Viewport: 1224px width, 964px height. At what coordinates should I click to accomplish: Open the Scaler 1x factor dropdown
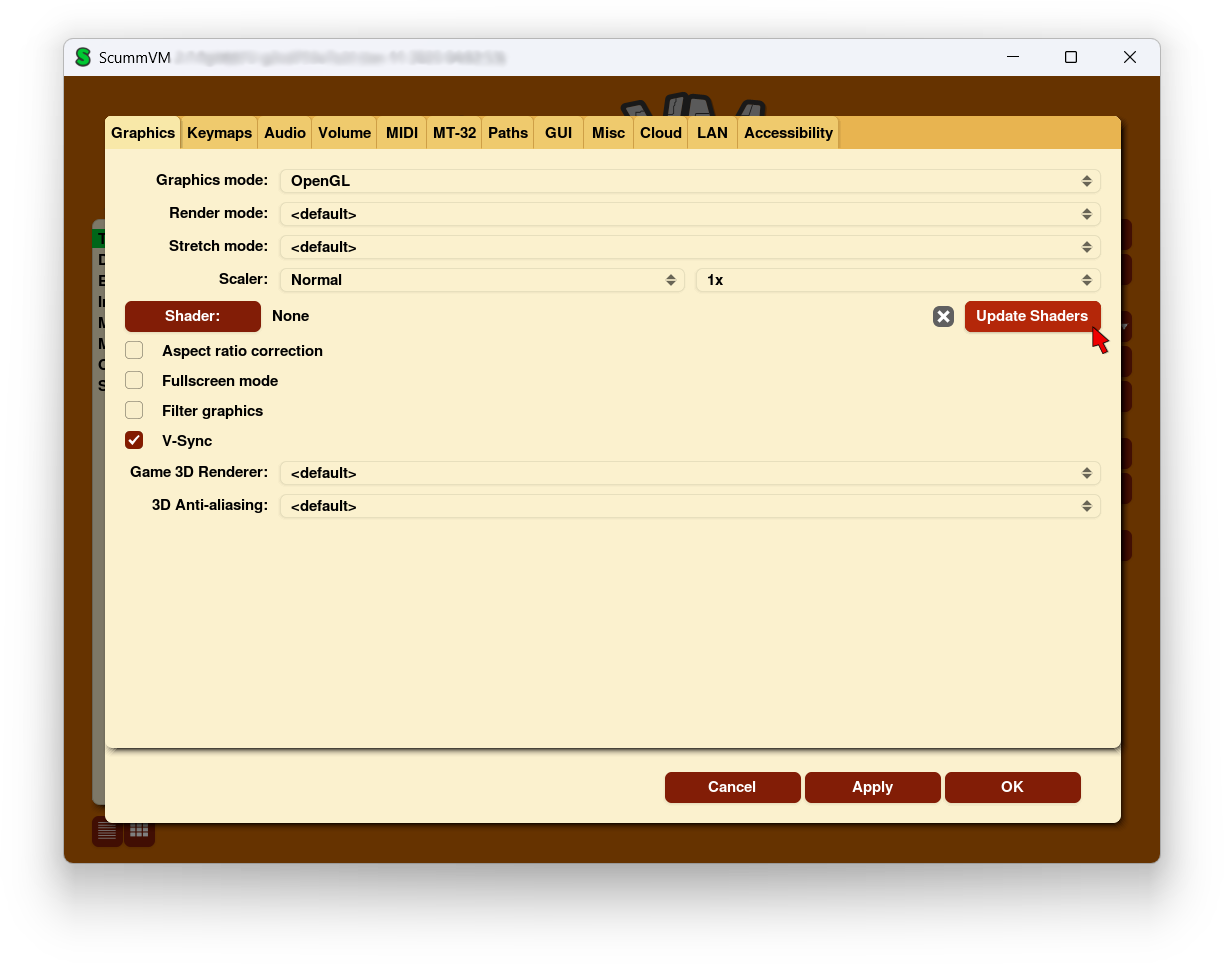click(897, 280)
